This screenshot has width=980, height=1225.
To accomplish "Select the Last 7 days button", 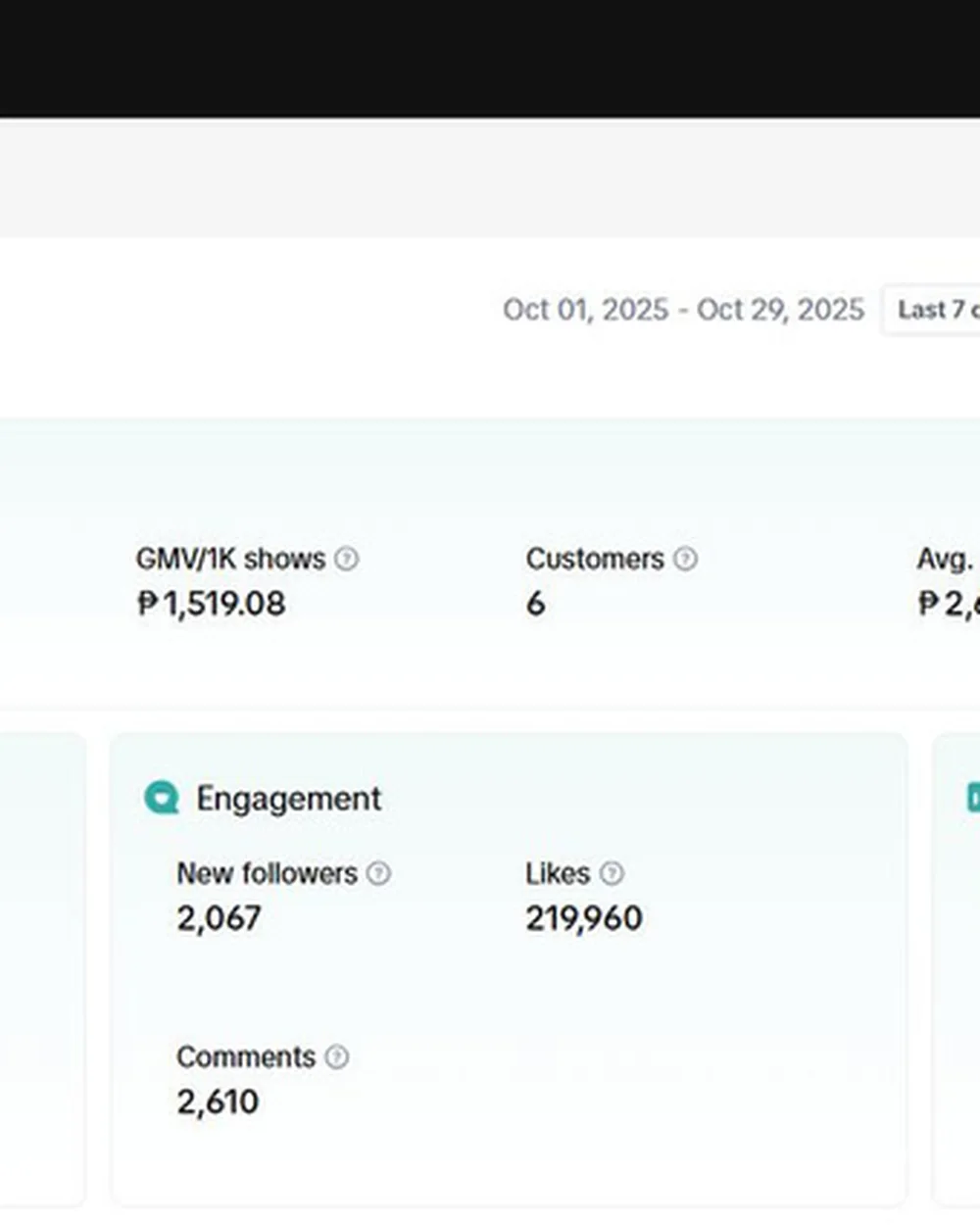I will [931, 310].
